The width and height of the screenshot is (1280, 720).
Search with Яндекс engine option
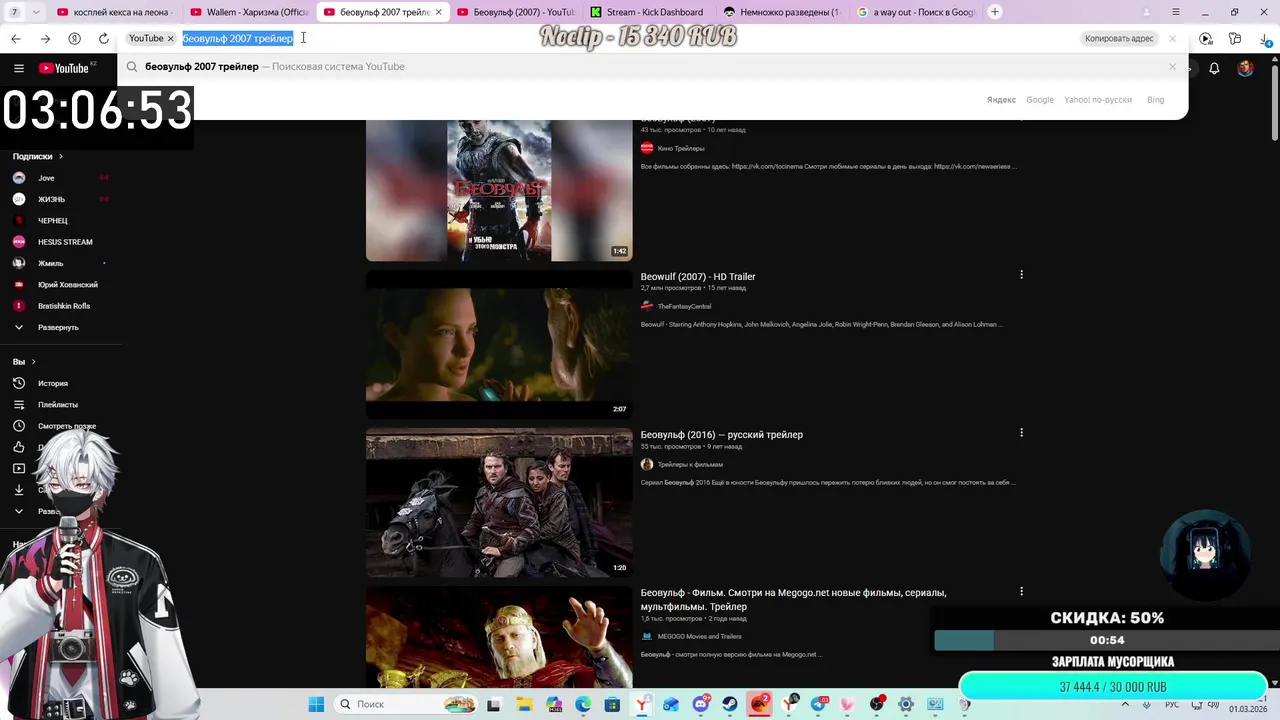pos(1001,100)
